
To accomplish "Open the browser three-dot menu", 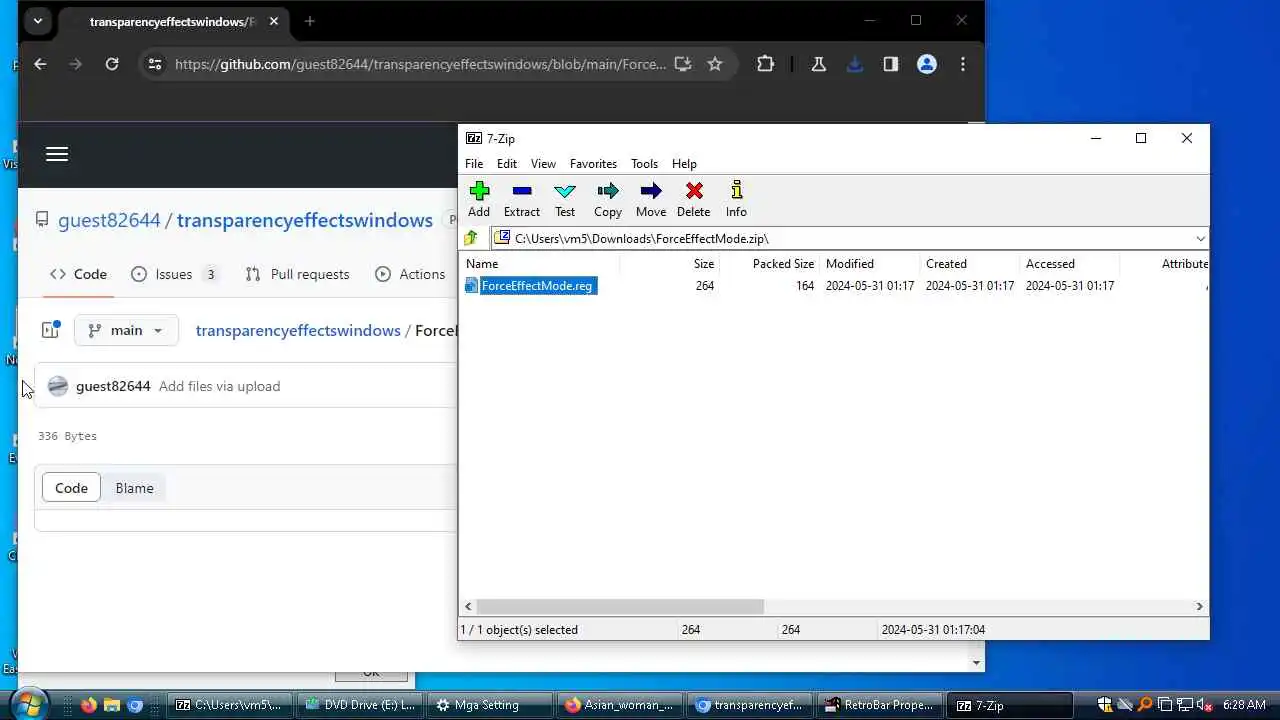I will click(963, 64).
